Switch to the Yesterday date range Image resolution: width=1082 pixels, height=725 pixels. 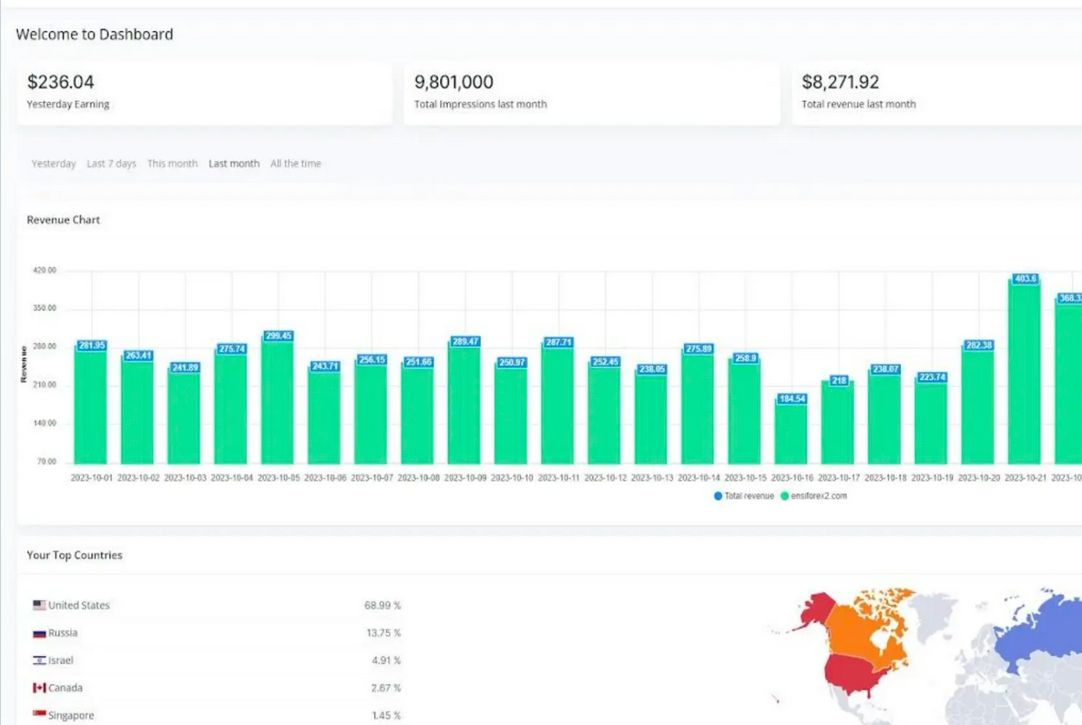53,163
